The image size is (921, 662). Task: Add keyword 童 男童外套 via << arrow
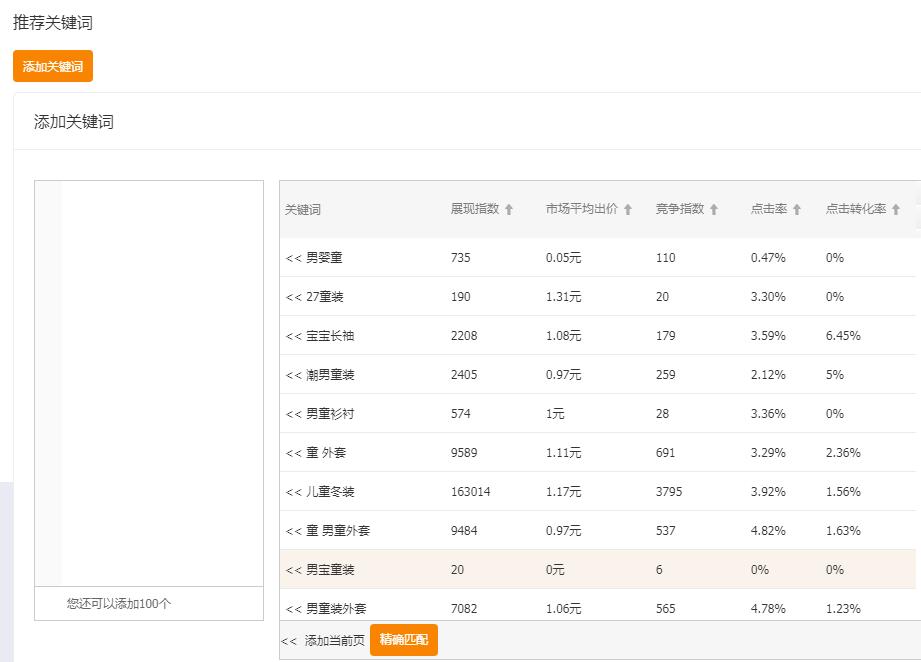293,531
